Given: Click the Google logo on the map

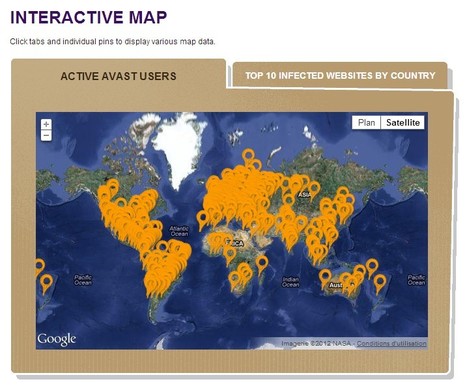Looking at the screenshot, I should (x=57, y=339).
